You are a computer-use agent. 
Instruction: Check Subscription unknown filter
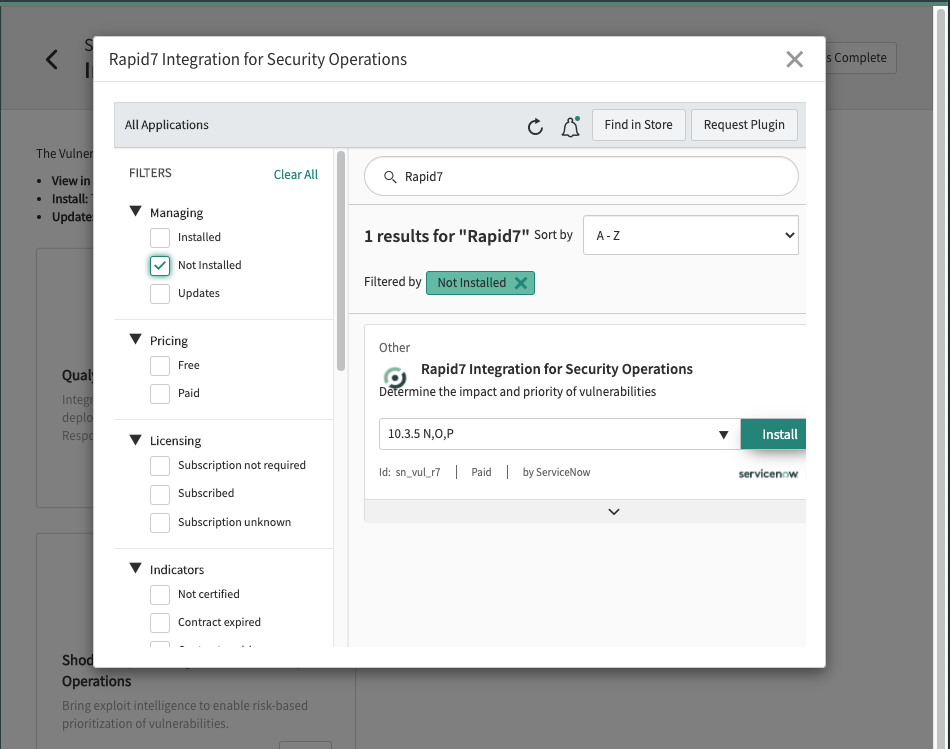[x=160, y=522]
